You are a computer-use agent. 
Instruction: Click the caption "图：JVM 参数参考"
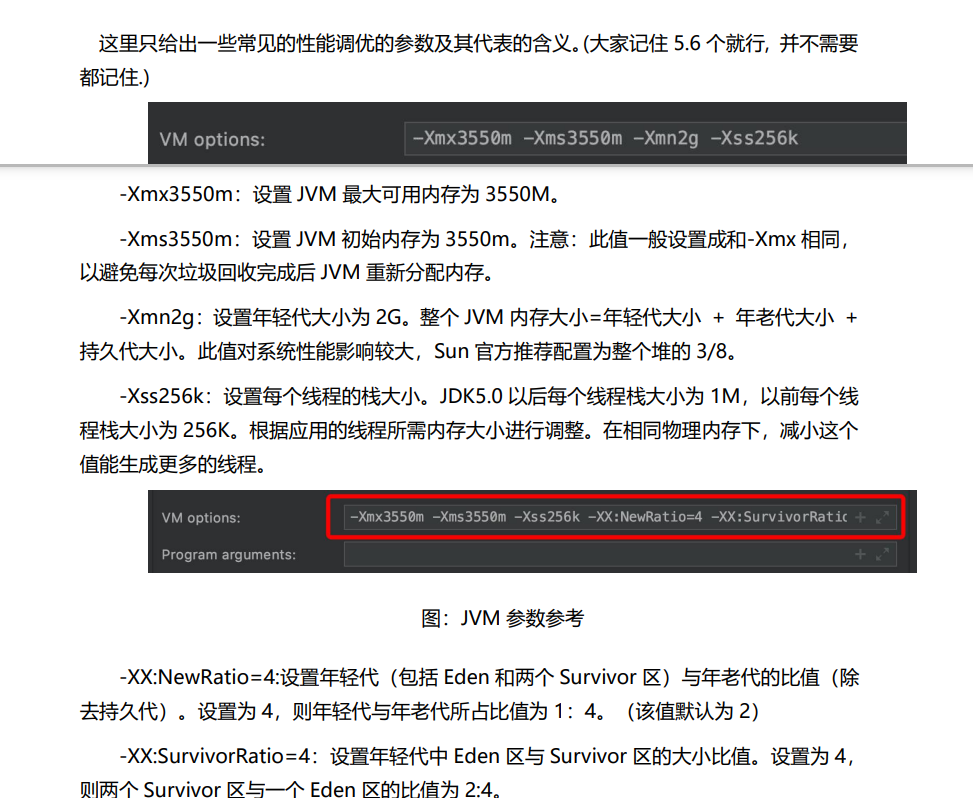coord(502,618)
